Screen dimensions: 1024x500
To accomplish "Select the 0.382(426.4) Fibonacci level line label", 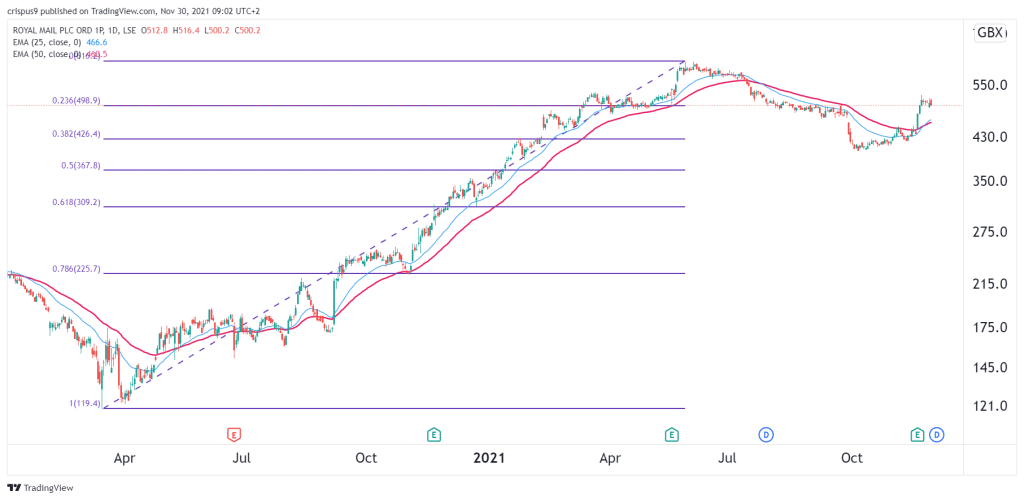I will (76, 134).
